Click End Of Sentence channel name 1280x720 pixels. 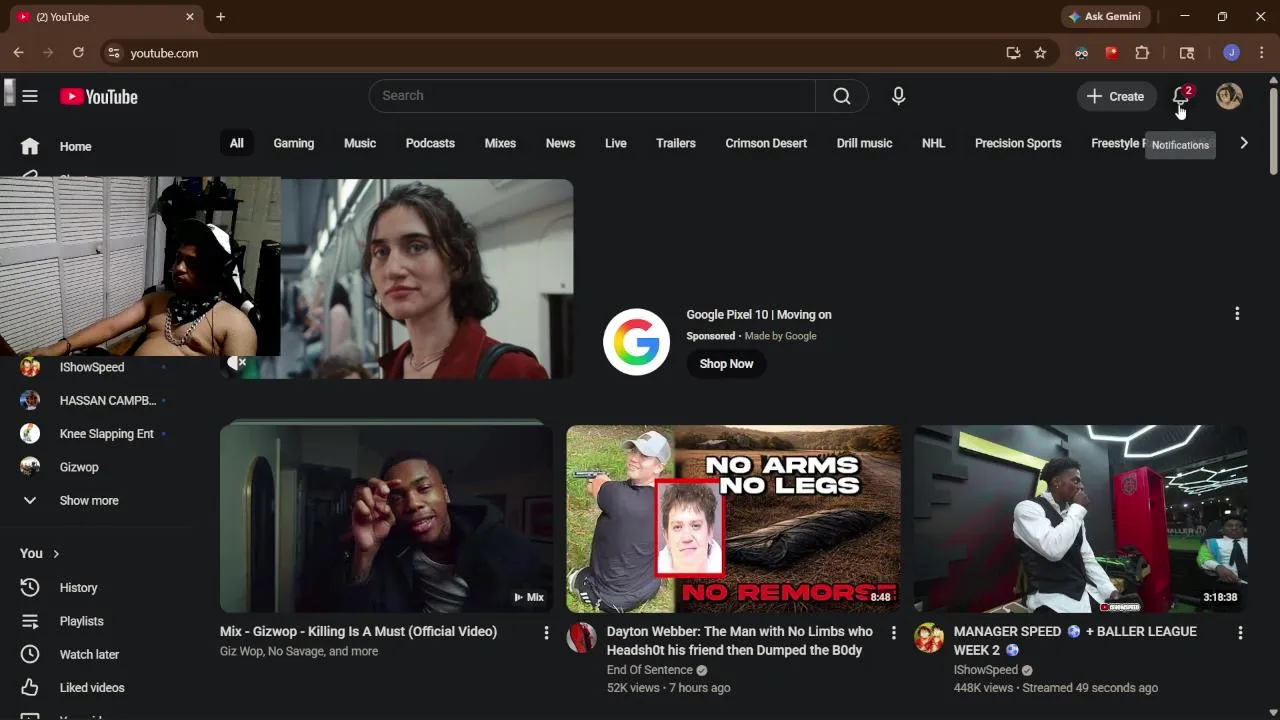tap(649, 670)
